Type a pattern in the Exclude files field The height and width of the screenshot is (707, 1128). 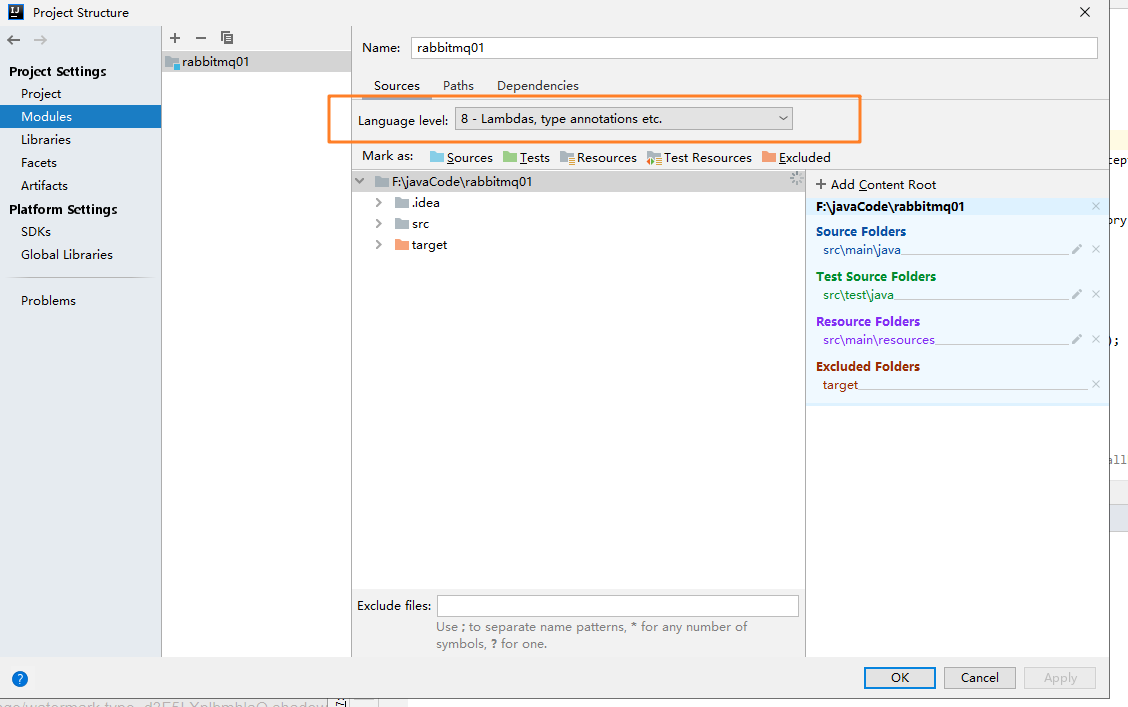click(617, 605)
